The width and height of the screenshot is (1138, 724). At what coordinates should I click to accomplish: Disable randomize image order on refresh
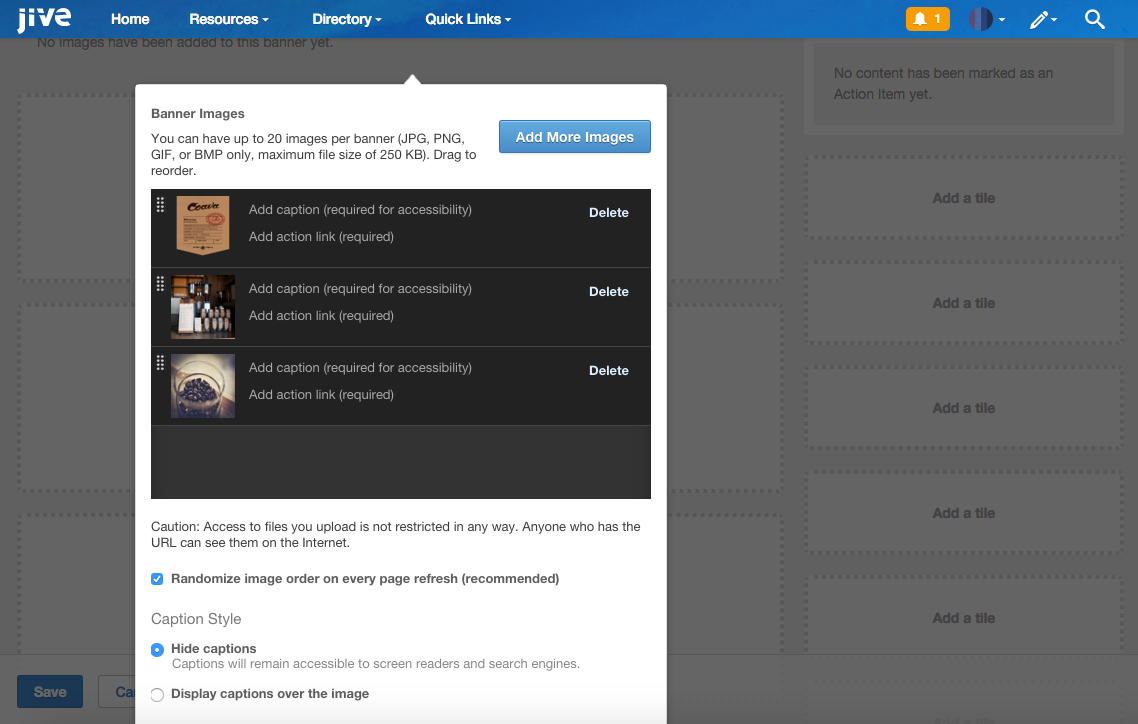pos(157,578)
